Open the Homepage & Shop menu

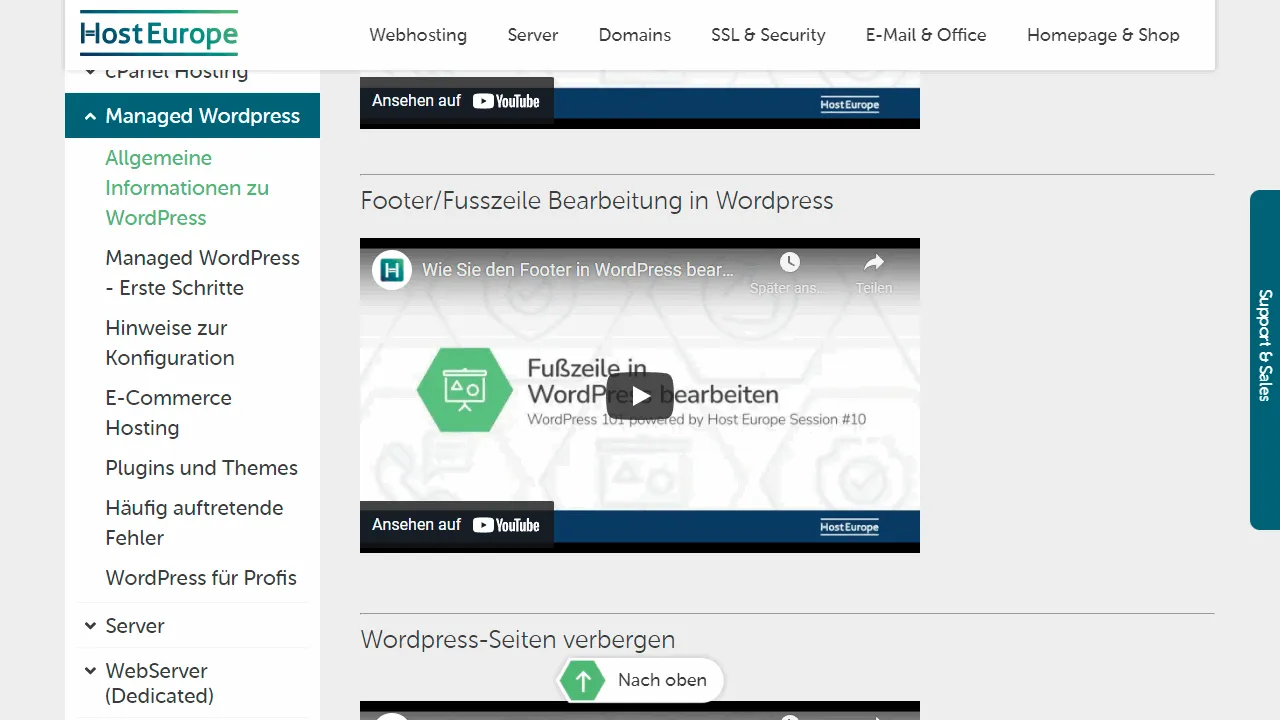(1103, 35)
